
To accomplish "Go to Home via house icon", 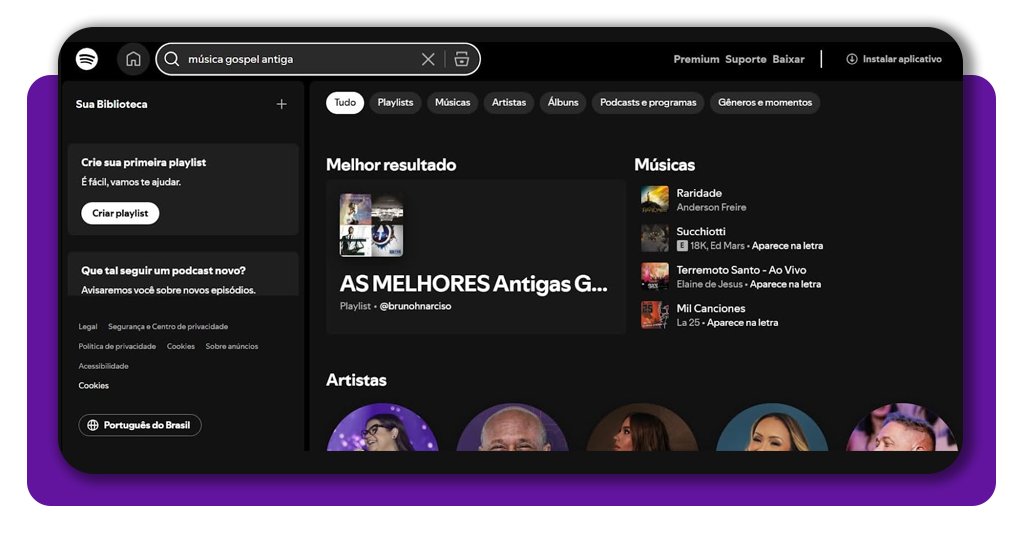I will (x=133, y=59).
